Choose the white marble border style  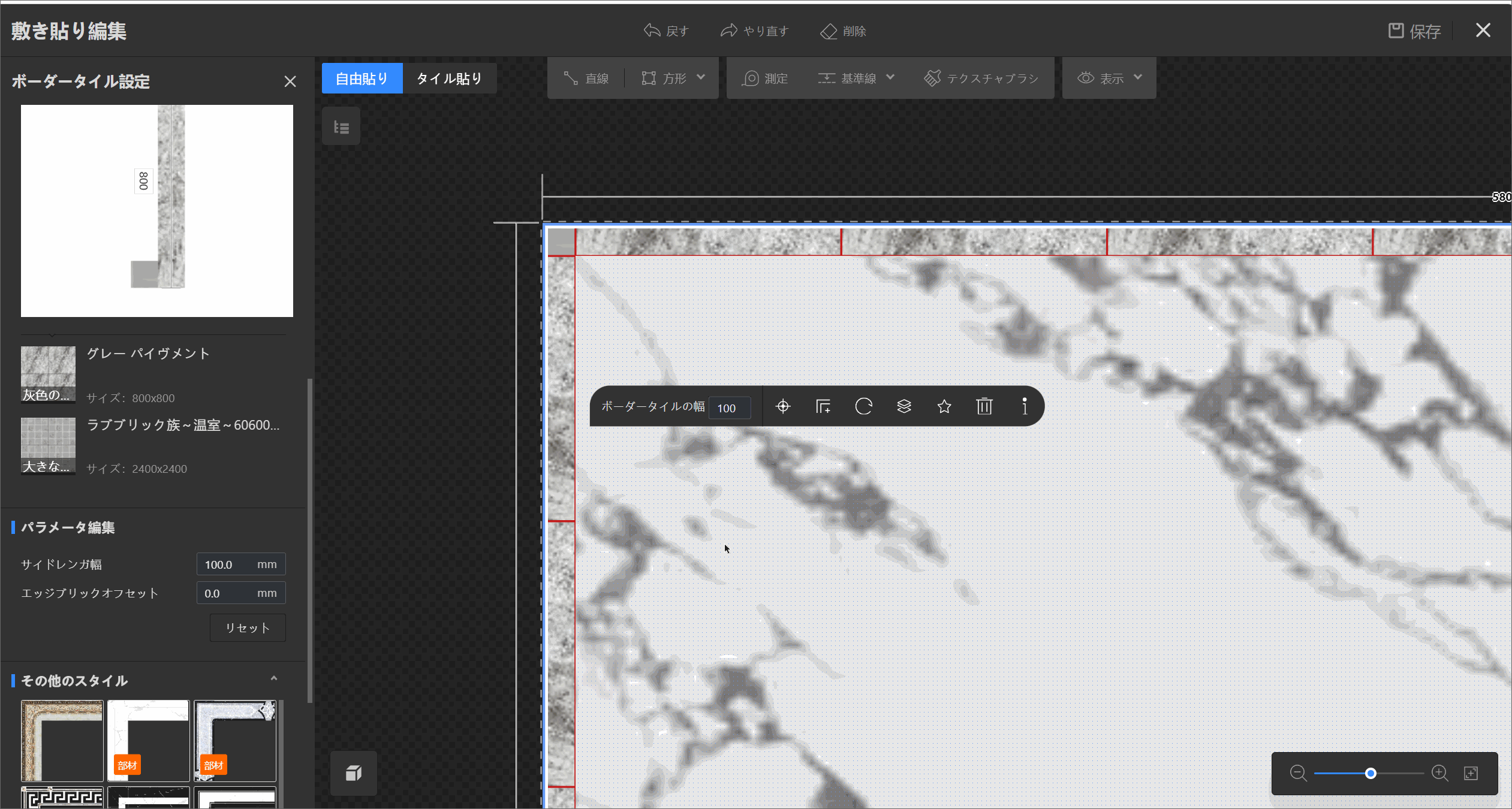pyautogui.click(x=149, y=741)
